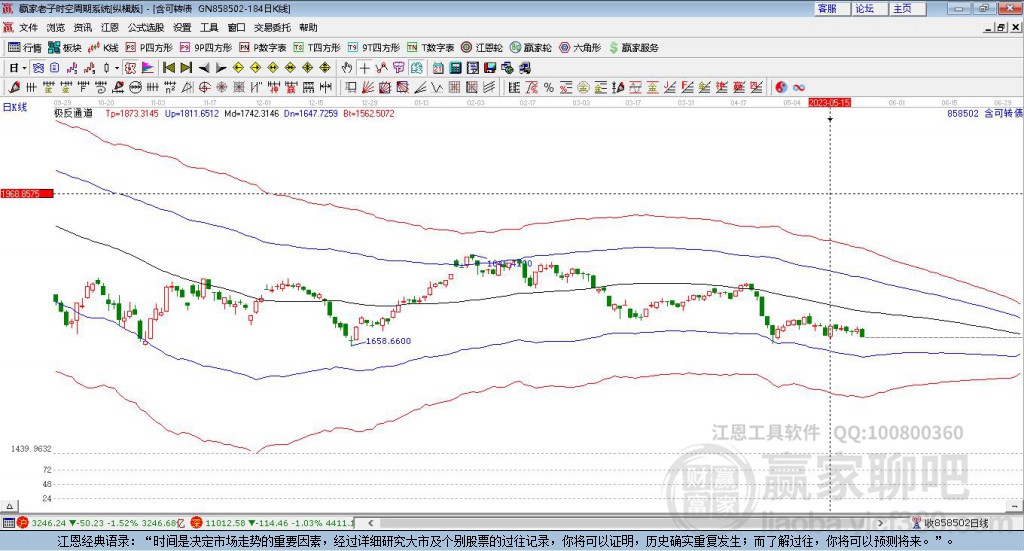Open the calendar icon showing 21
Image resolution: width=1024 pixels, height=551 pixels.
point(438,68)
